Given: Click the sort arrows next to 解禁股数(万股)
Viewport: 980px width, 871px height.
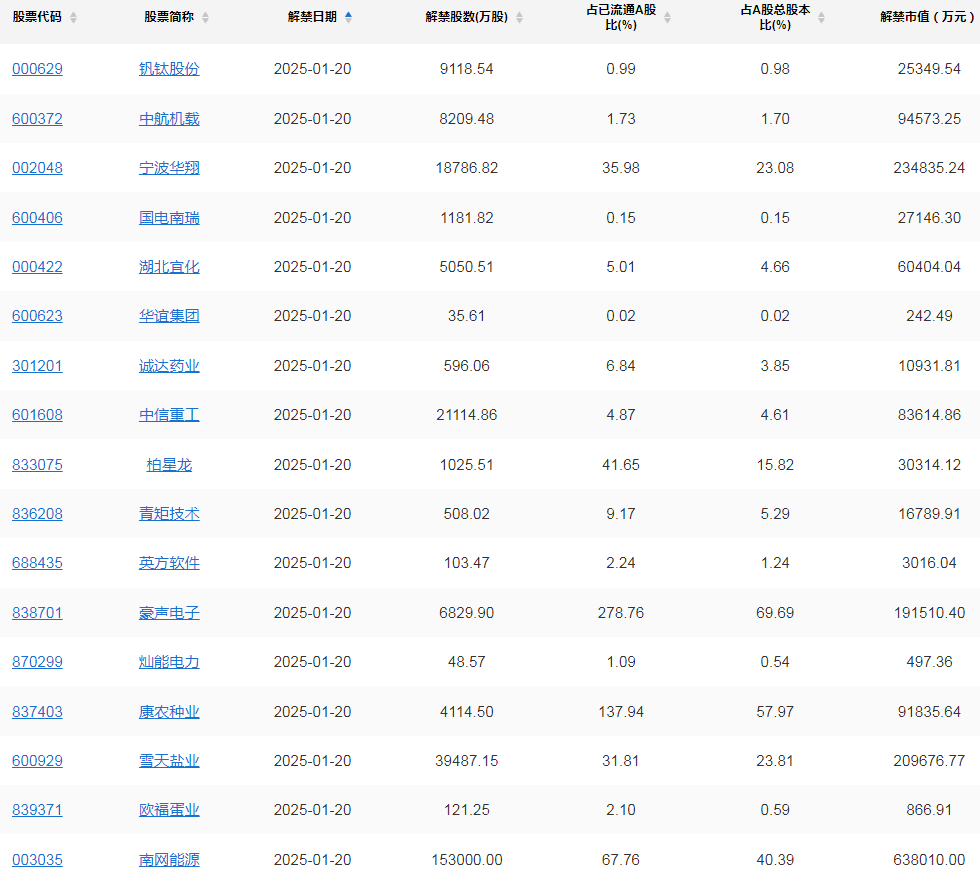Looking at the screenshot, I should pos(518,17).
